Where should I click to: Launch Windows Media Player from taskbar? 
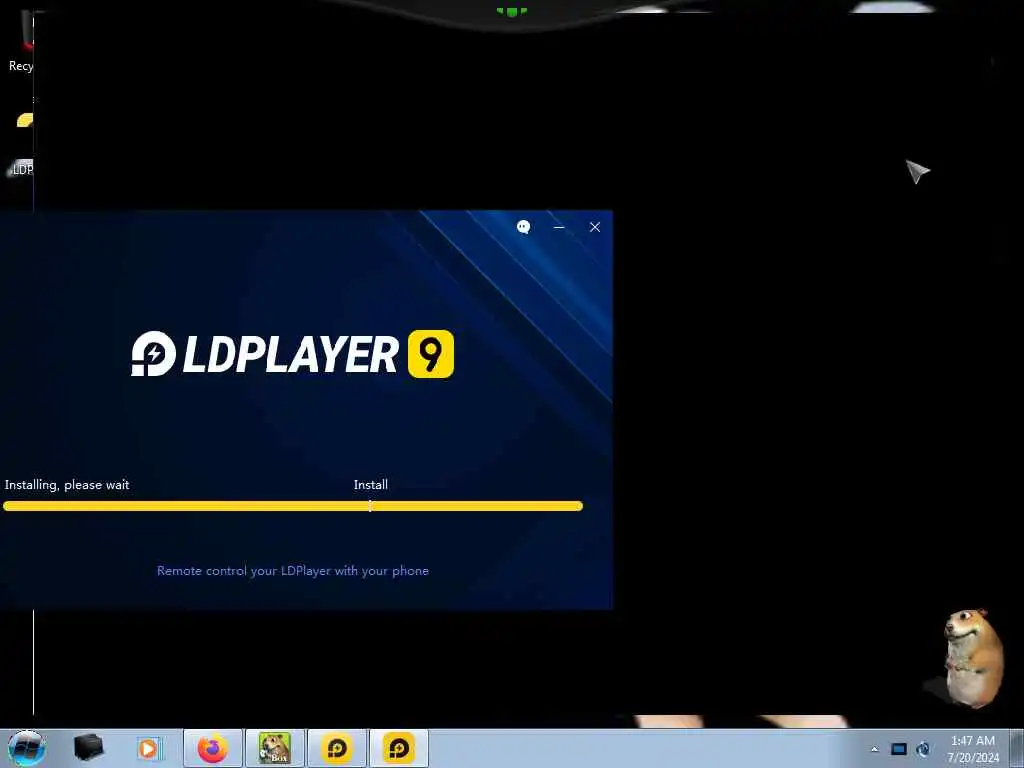148,748
